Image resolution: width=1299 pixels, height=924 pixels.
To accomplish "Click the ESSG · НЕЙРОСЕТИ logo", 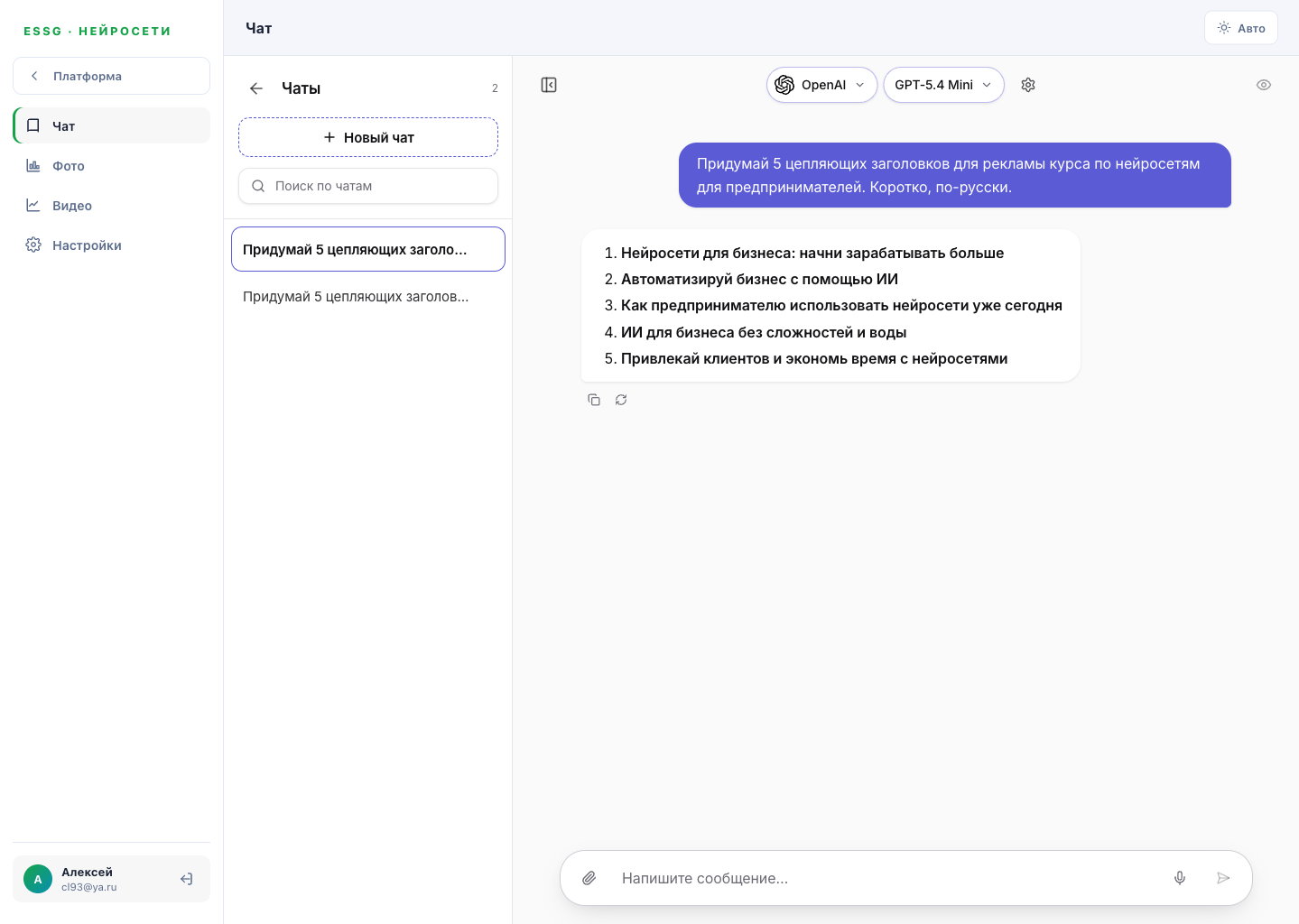I will click(97, 31).
